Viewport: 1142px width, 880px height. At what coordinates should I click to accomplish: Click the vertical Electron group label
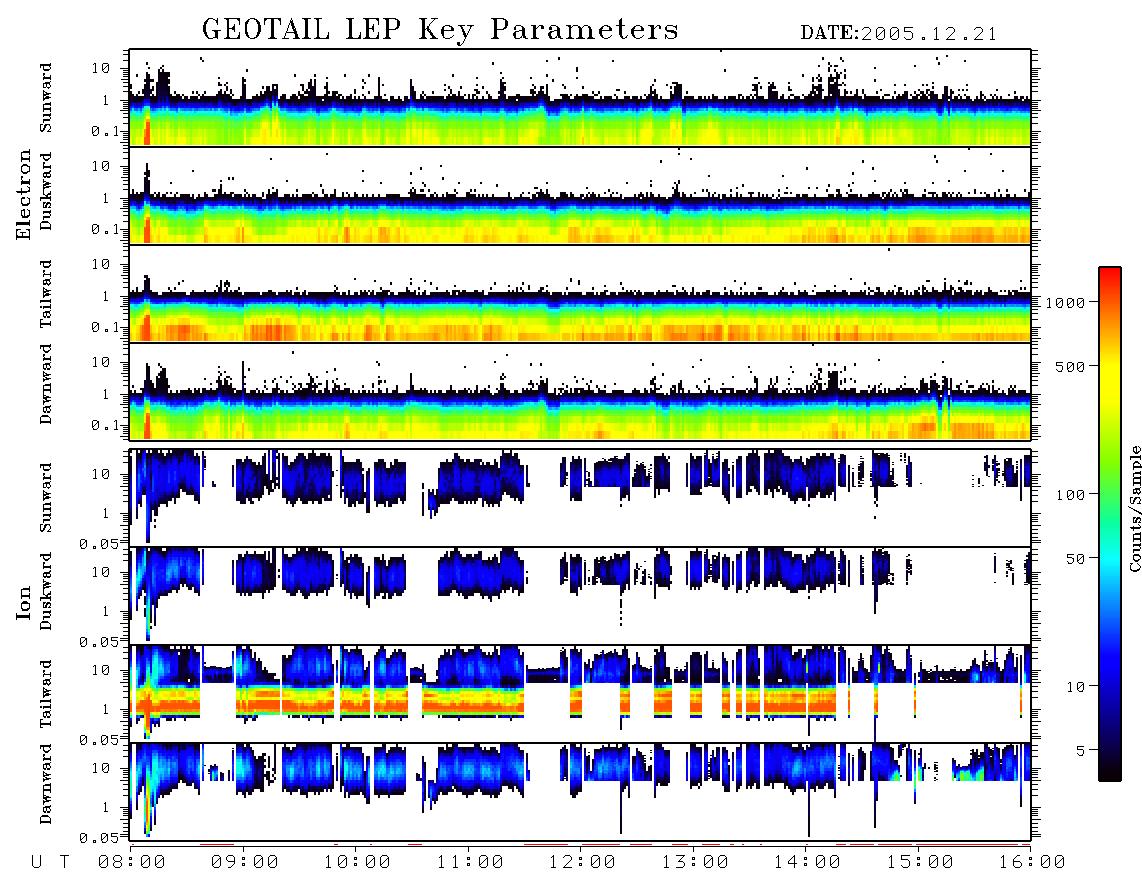pyautogui.click(x=23, y=194)
